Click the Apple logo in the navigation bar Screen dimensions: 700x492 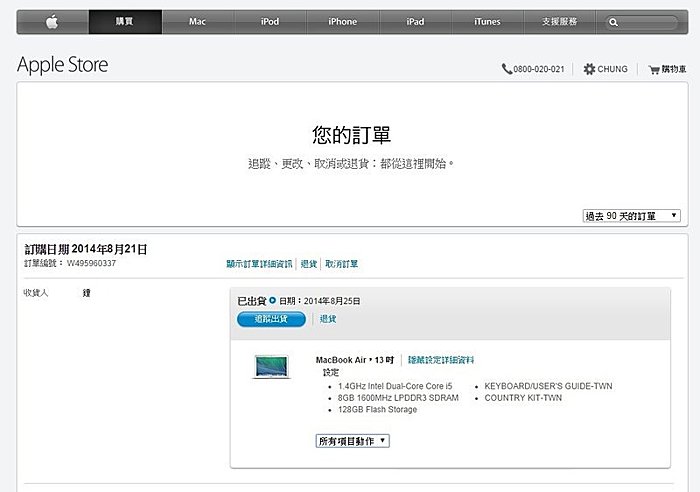[x=52, y=21]
